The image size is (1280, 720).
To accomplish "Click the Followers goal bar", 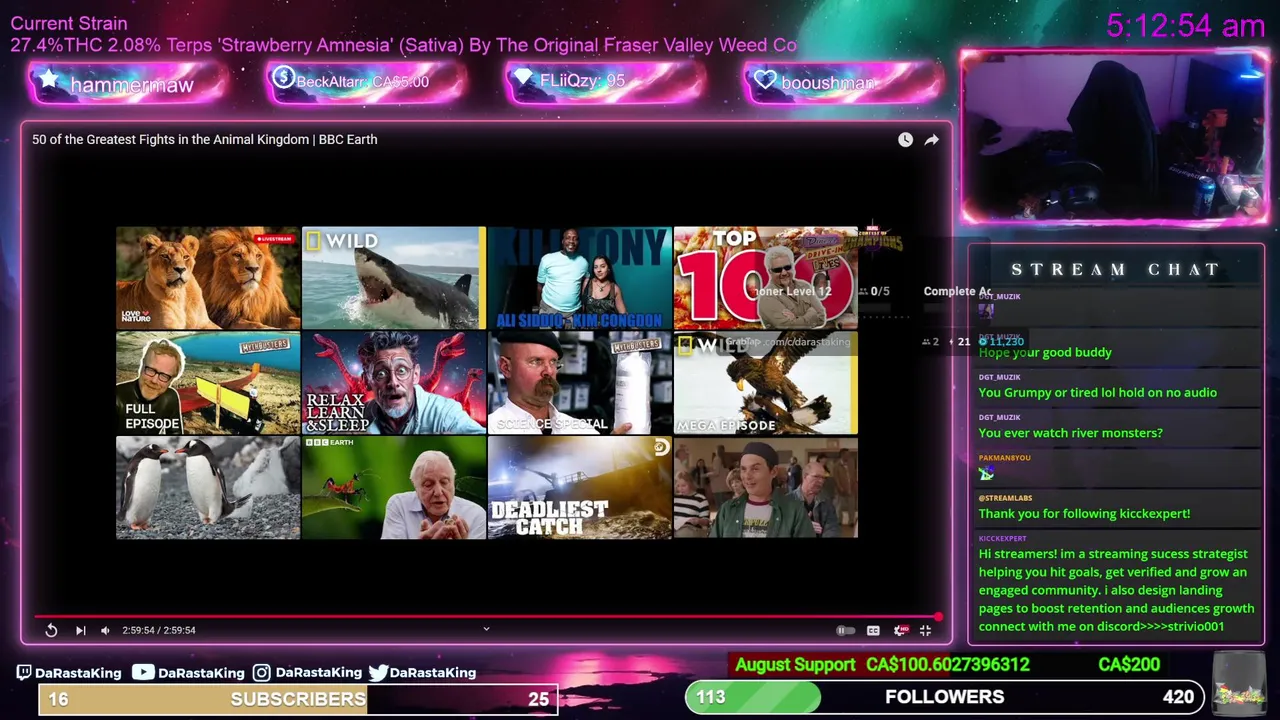I will coord(944,697).
